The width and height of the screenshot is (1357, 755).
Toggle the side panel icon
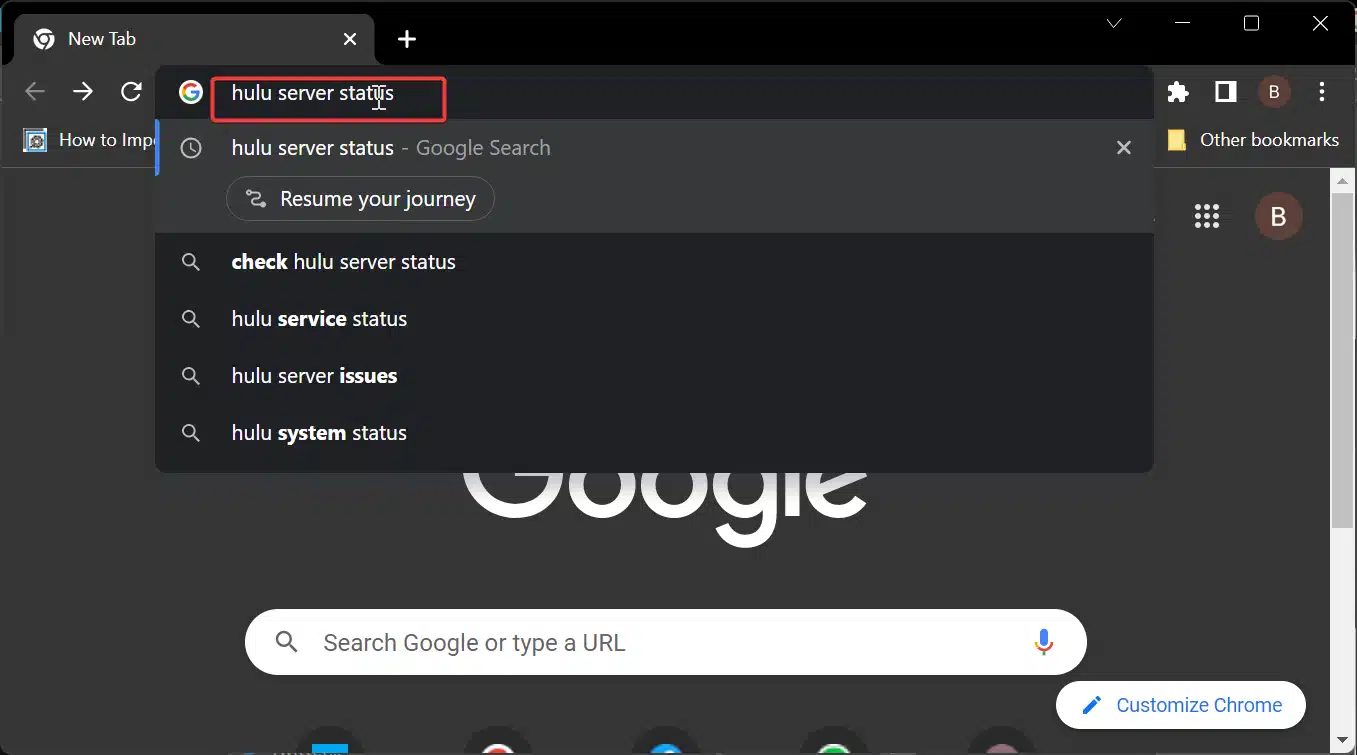tap(1226, 92)
